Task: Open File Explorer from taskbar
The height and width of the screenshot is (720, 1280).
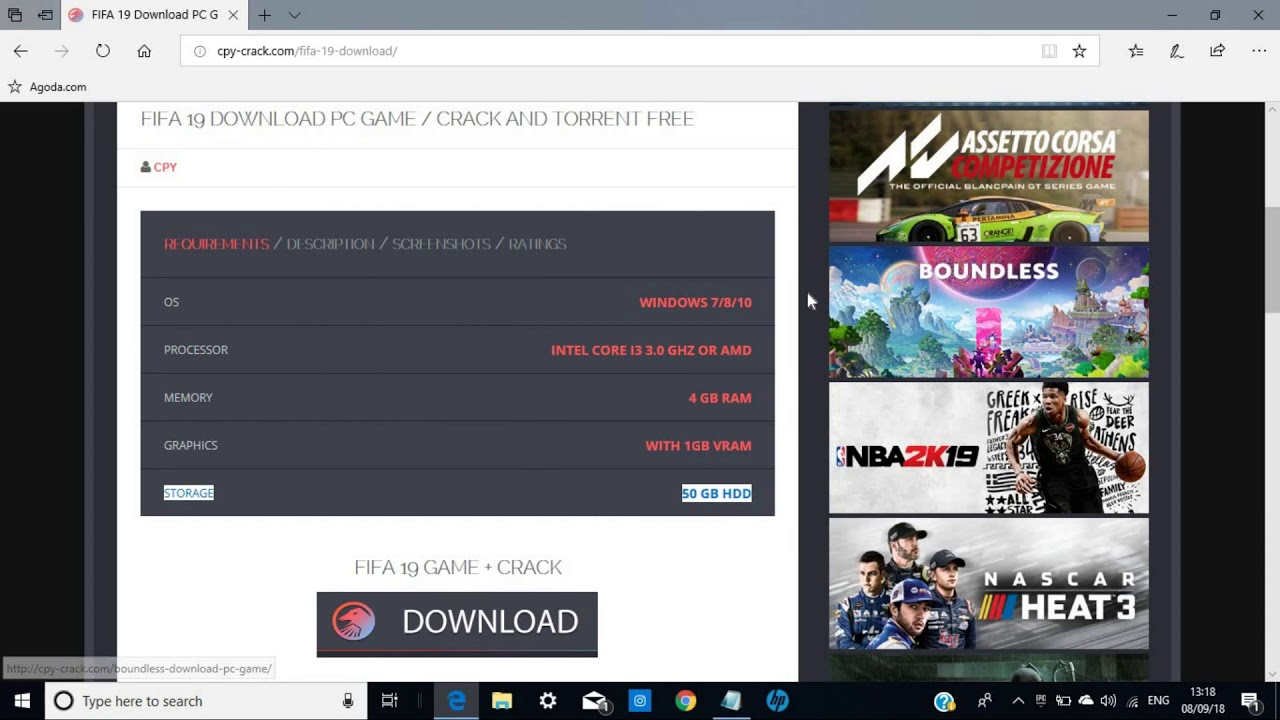Action: click(x=502, y=701)
